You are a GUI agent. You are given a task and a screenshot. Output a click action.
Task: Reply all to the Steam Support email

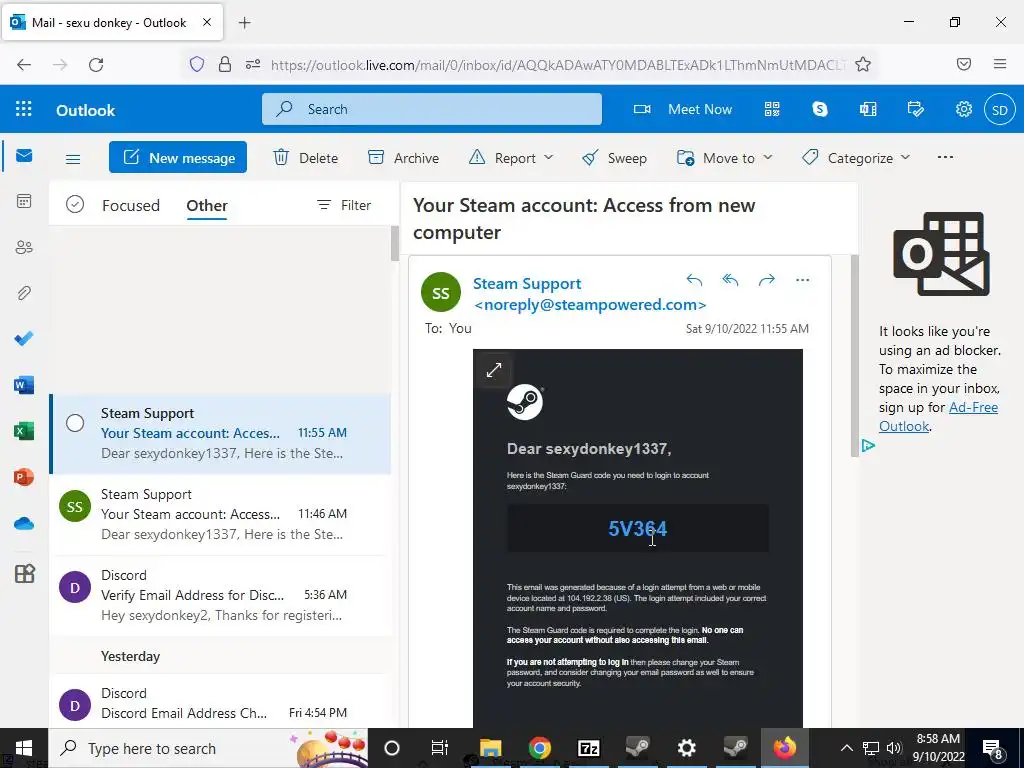(730, 280)
